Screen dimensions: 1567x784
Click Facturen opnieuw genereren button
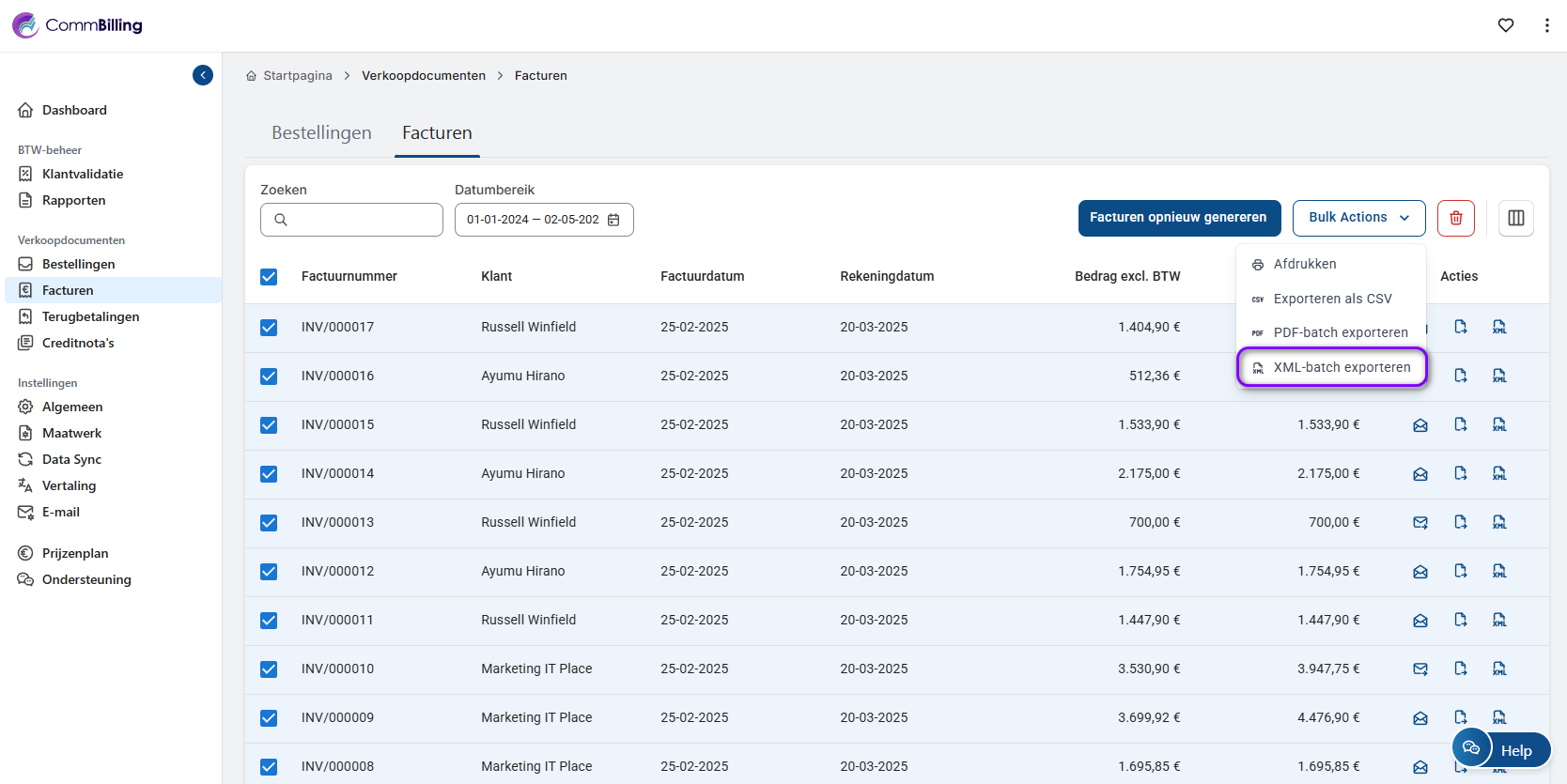1178,218
